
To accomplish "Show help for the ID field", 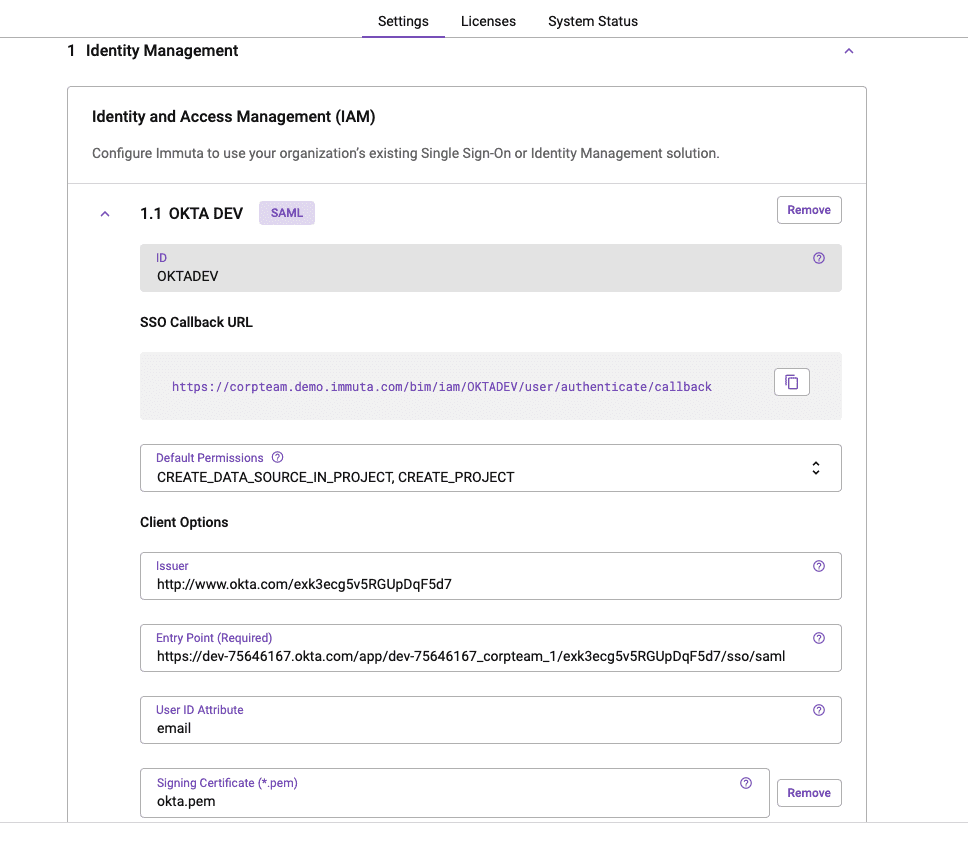I will point(819,258).
